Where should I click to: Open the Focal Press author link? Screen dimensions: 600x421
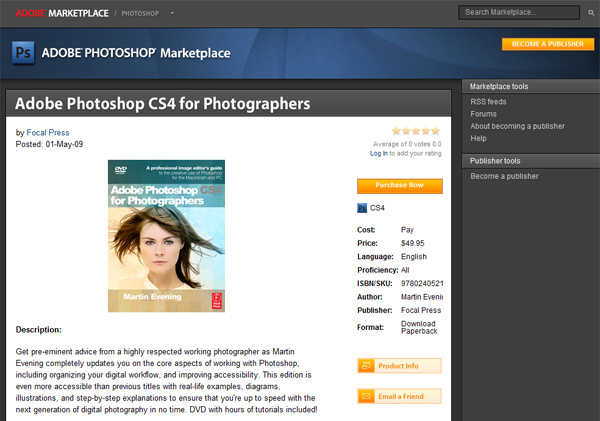[48, 132]
